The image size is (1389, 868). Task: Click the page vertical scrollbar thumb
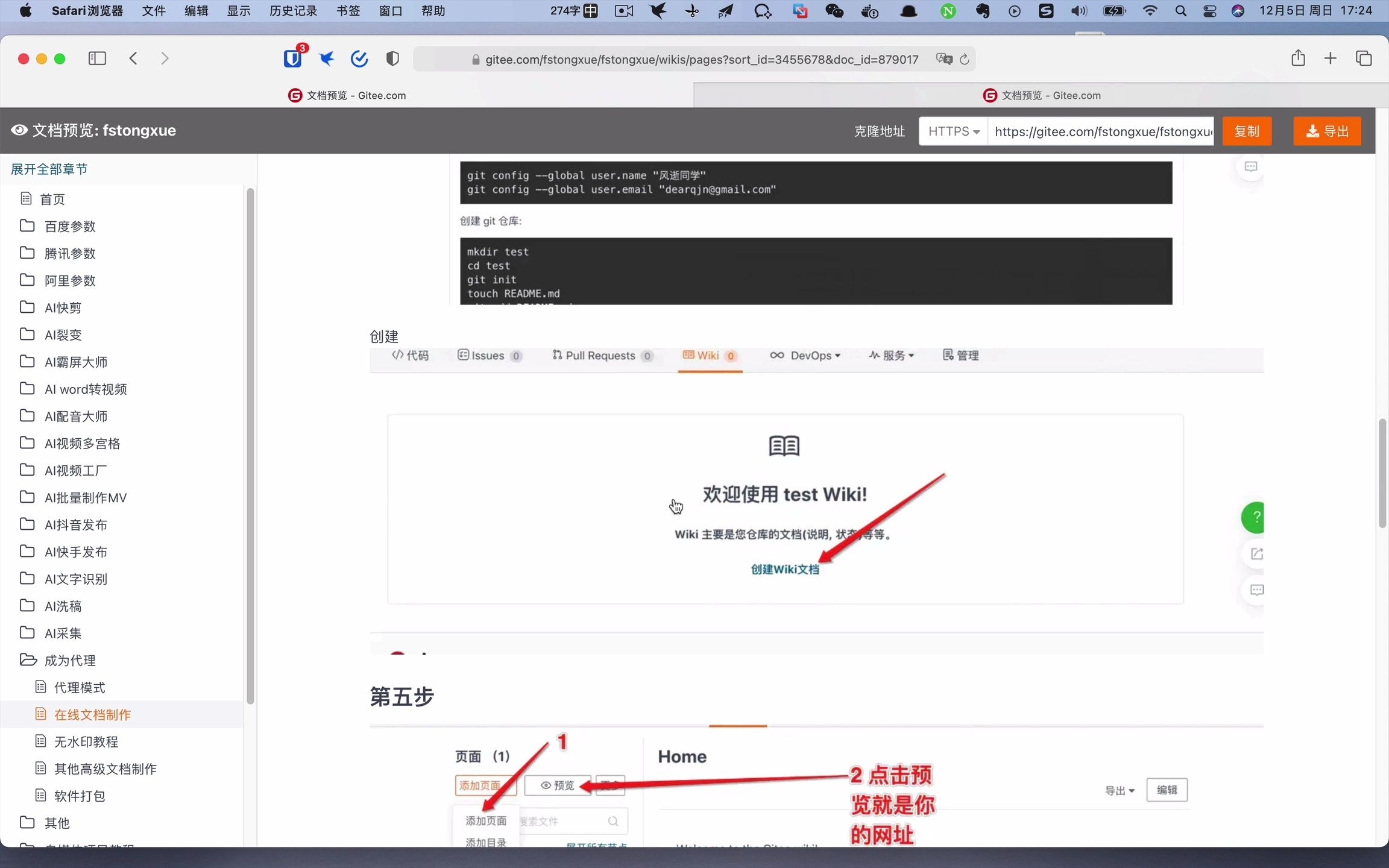point(1383,473)
